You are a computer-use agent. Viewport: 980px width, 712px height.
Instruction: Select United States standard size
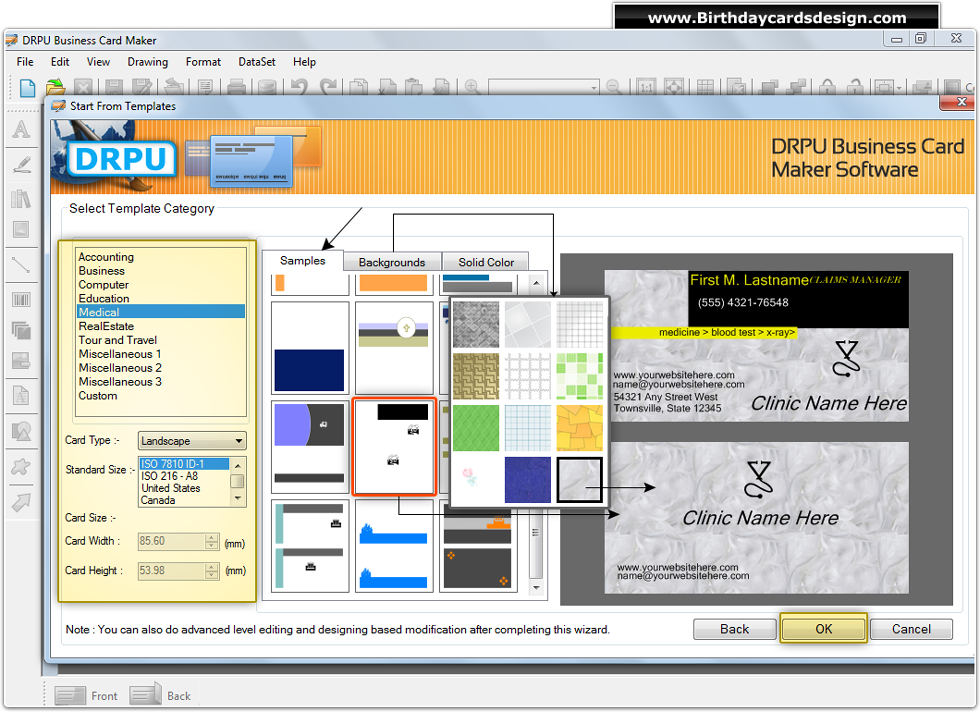coord(171,488)
